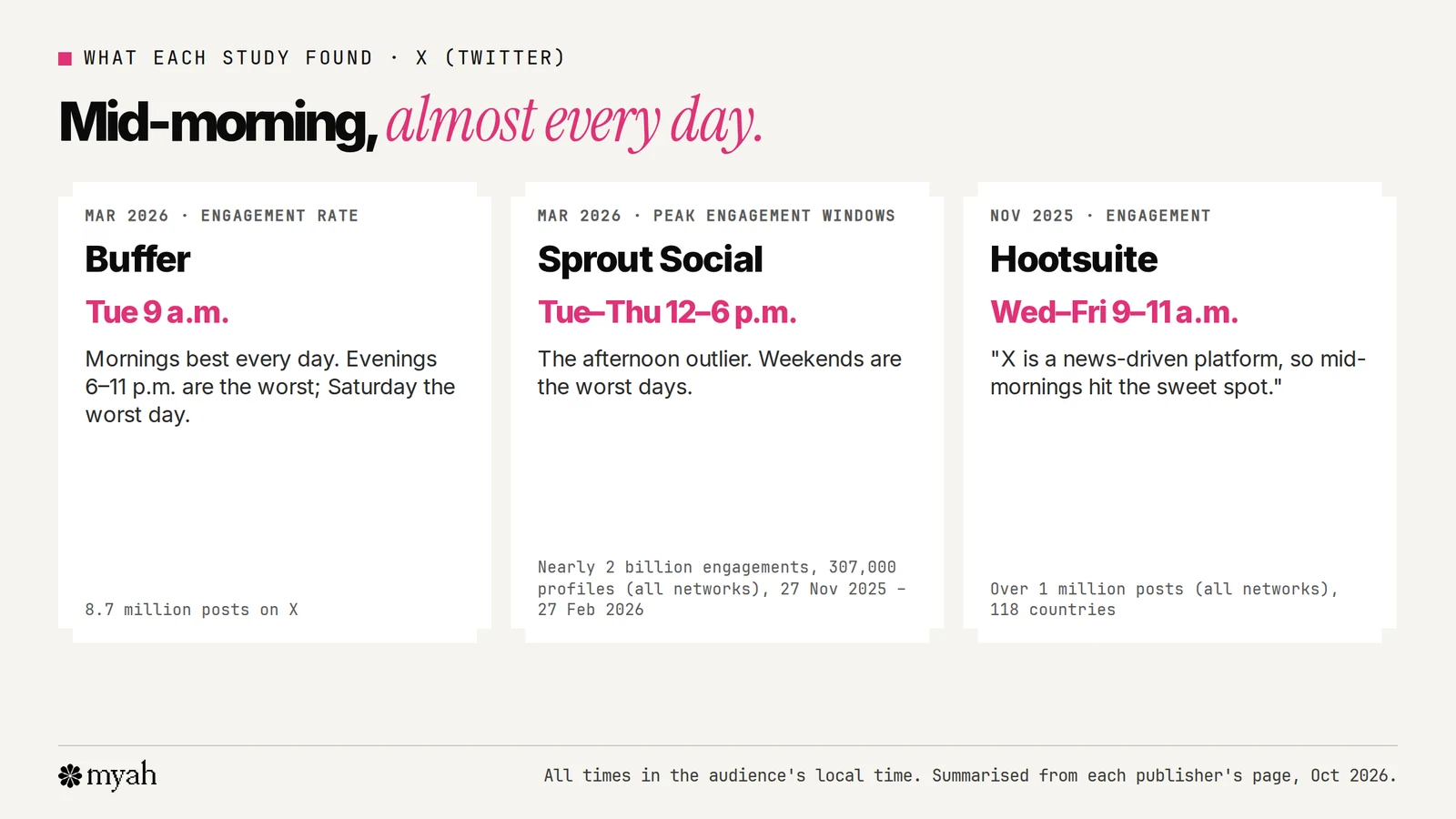Click the myah flower logo icon

click(x=70, y=775)
